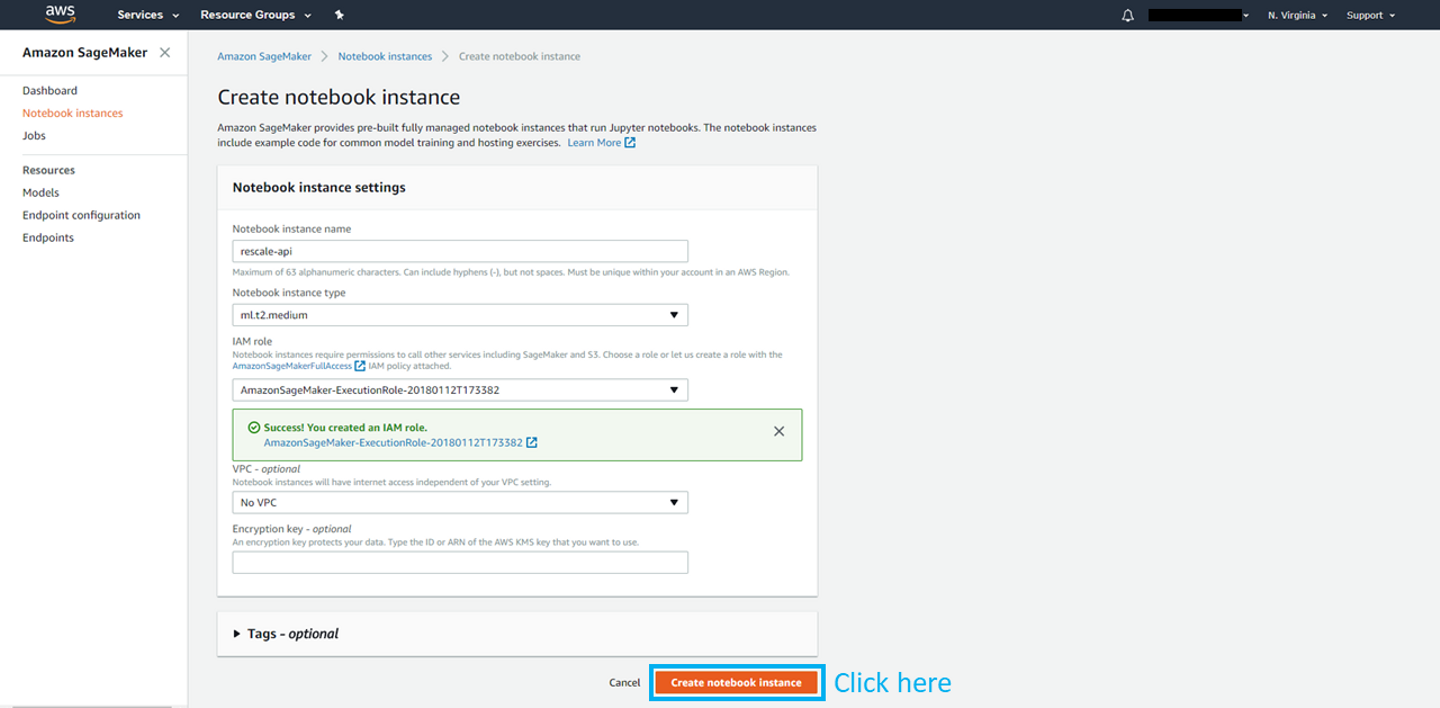This screenshot has width=1440, height=708.
Task: Close the Amazon SageMaker sidebar panel
Action: (165, 53)
